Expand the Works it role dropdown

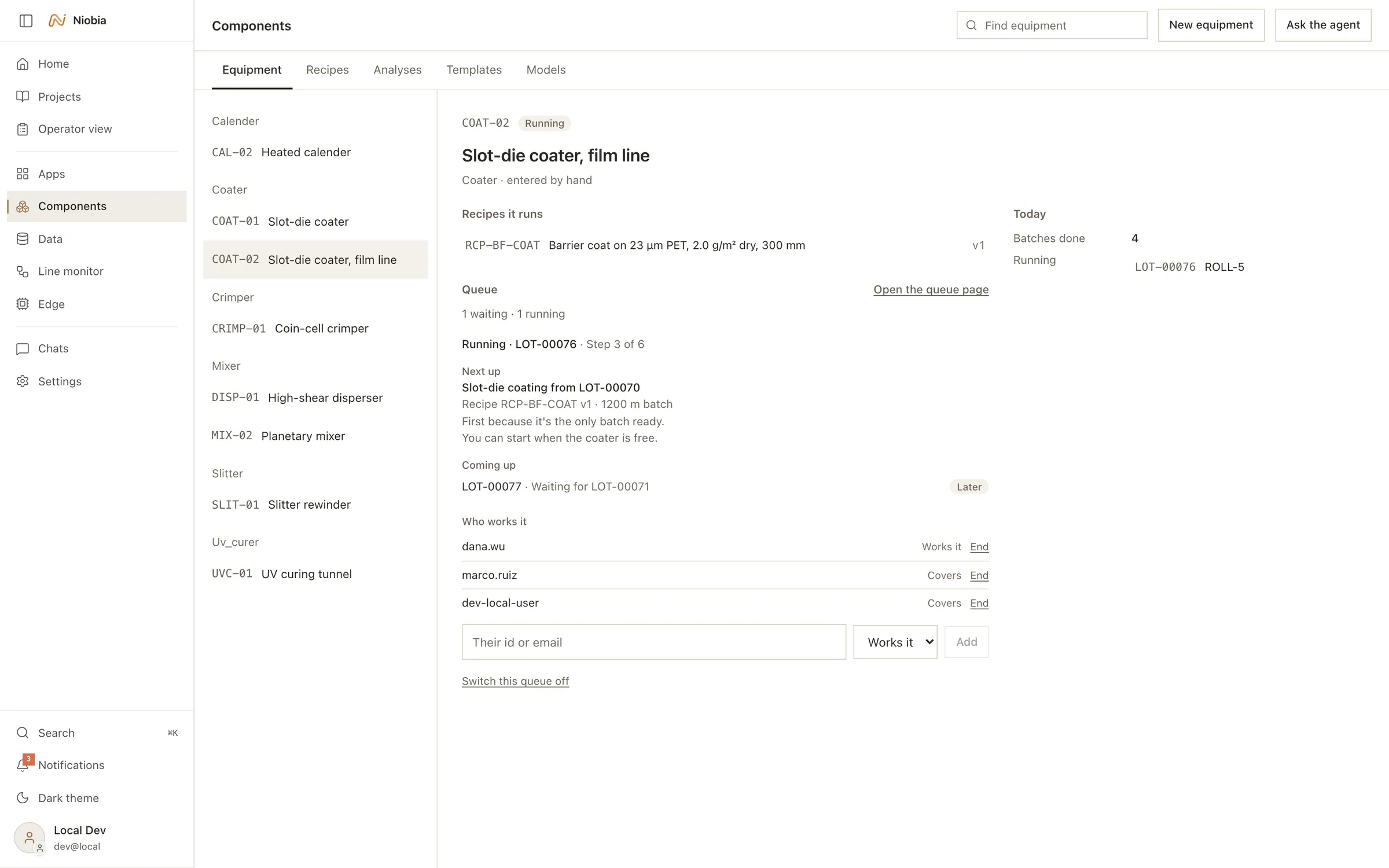895,642
